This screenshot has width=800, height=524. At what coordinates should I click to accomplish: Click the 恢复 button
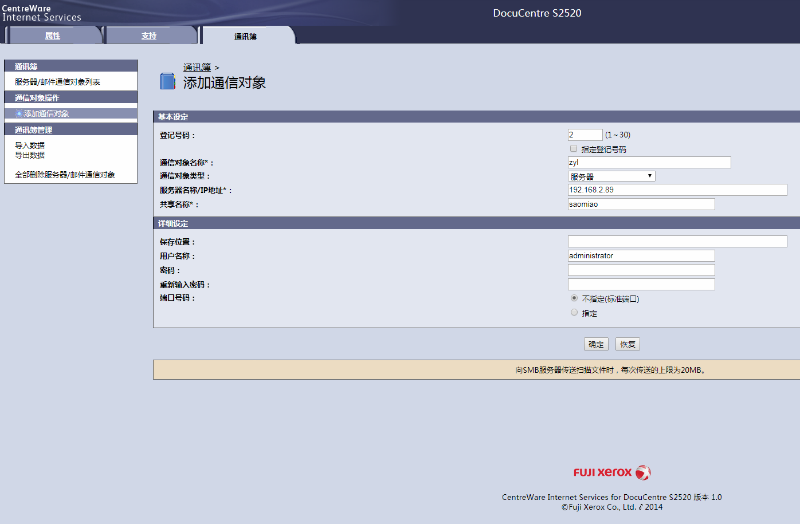(627, 344)
